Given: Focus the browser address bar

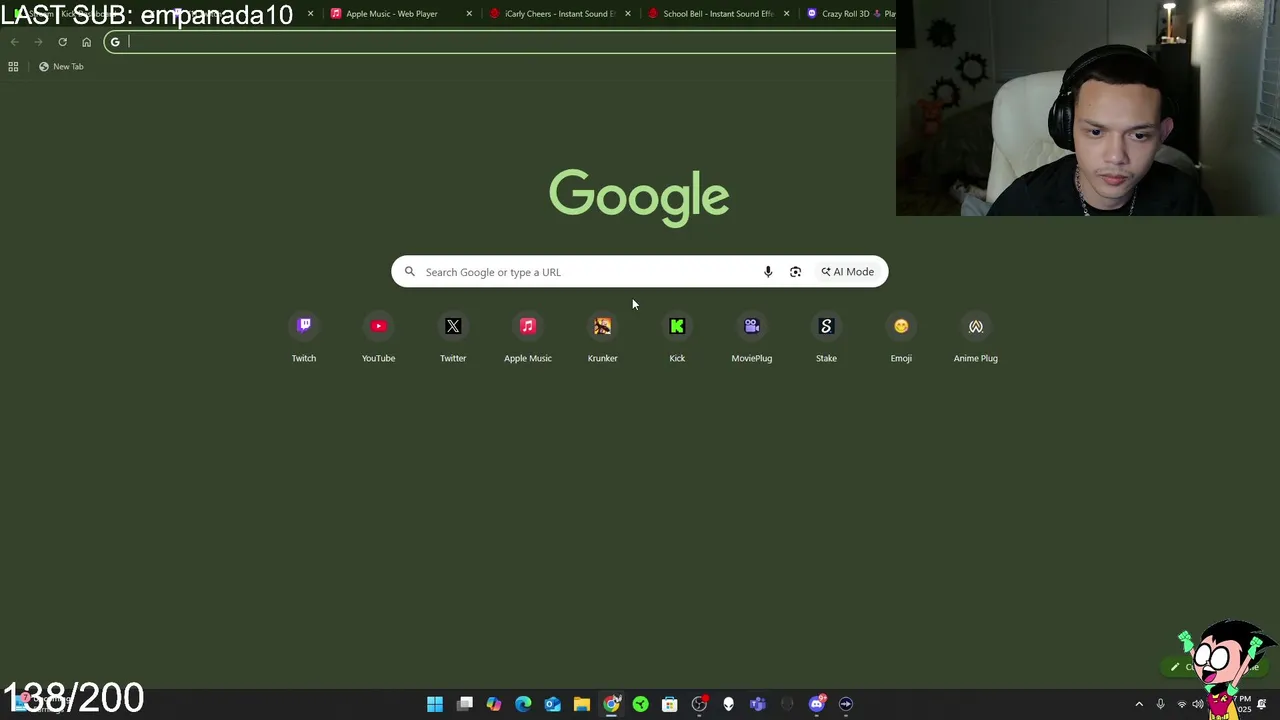Looking at the screenshot, I should tap(500, 42).
